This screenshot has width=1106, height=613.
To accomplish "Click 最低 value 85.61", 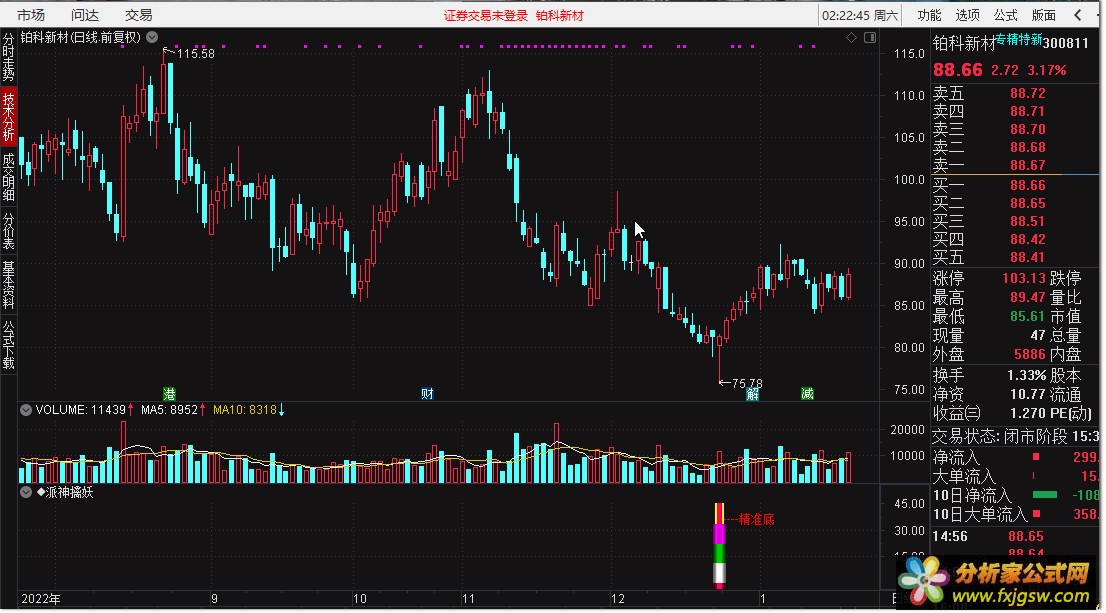I will (1028, 316).
